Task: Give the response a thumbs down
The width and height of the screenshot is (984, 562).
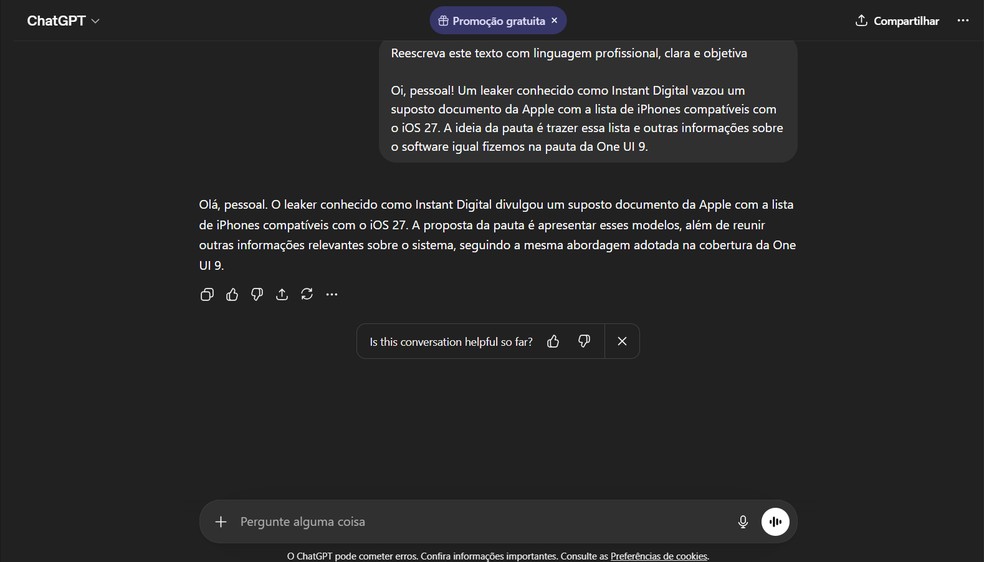Action: coord(257,294)
